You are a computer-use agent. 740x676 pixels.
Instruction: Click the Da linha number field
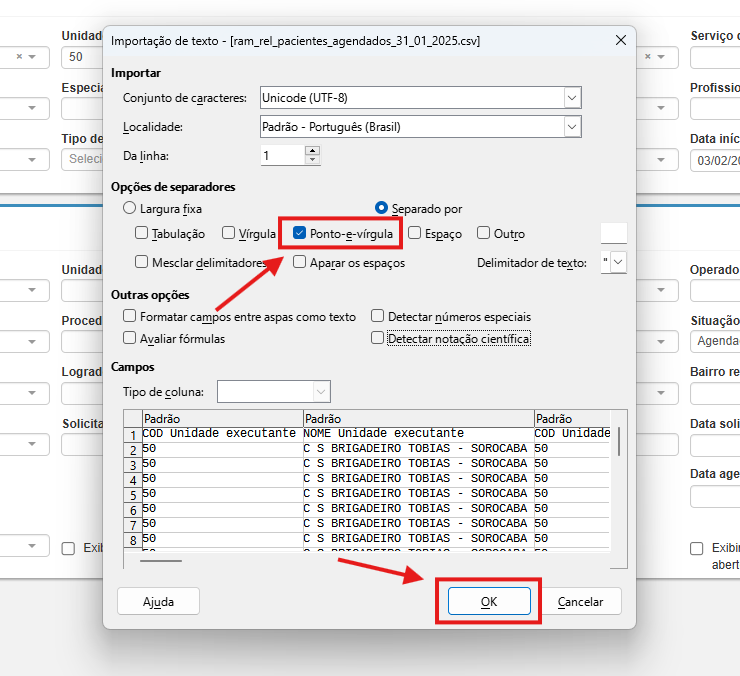click(x=281, y=155)
